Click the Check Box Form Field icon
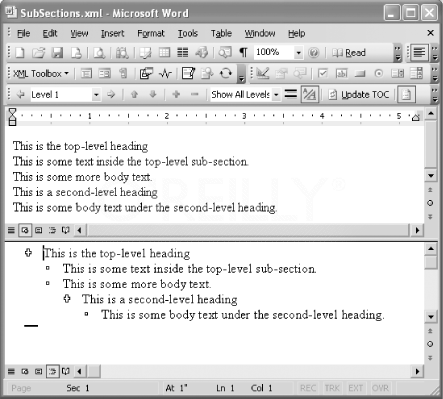Screen dimensions: 443x399 click(322, 73)
